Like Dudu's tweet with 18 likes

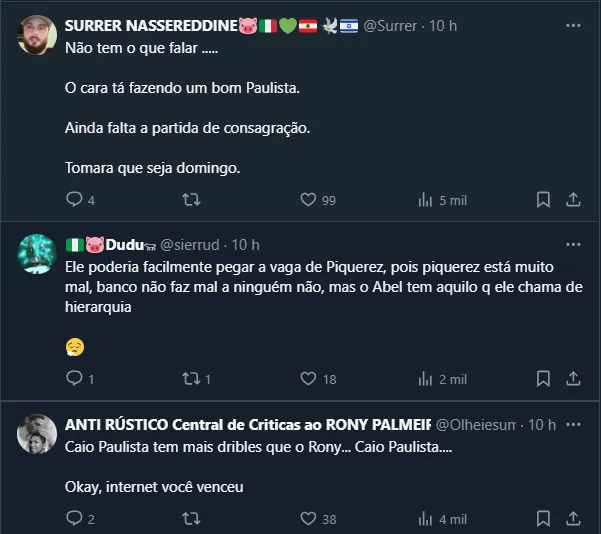point(309,379)
